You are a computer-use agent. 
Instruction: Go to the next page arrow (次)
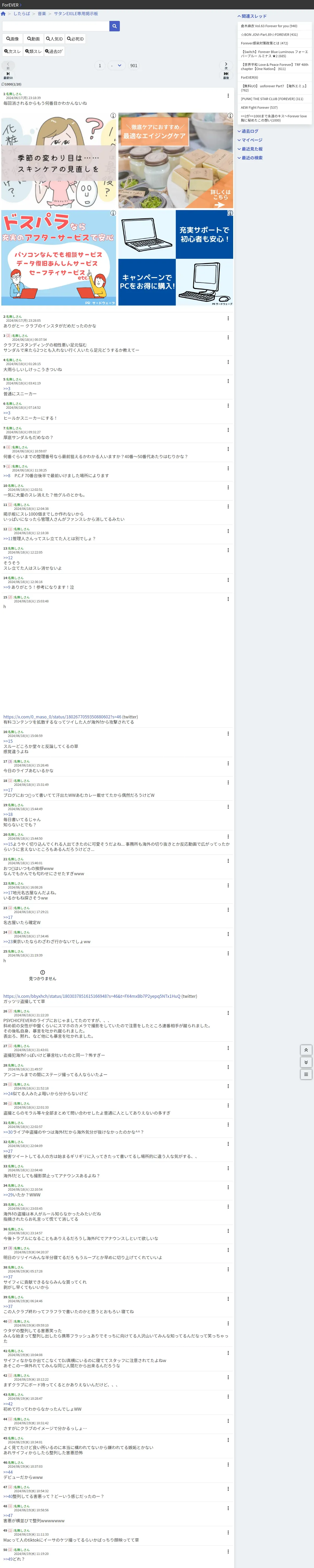[226, 65]
